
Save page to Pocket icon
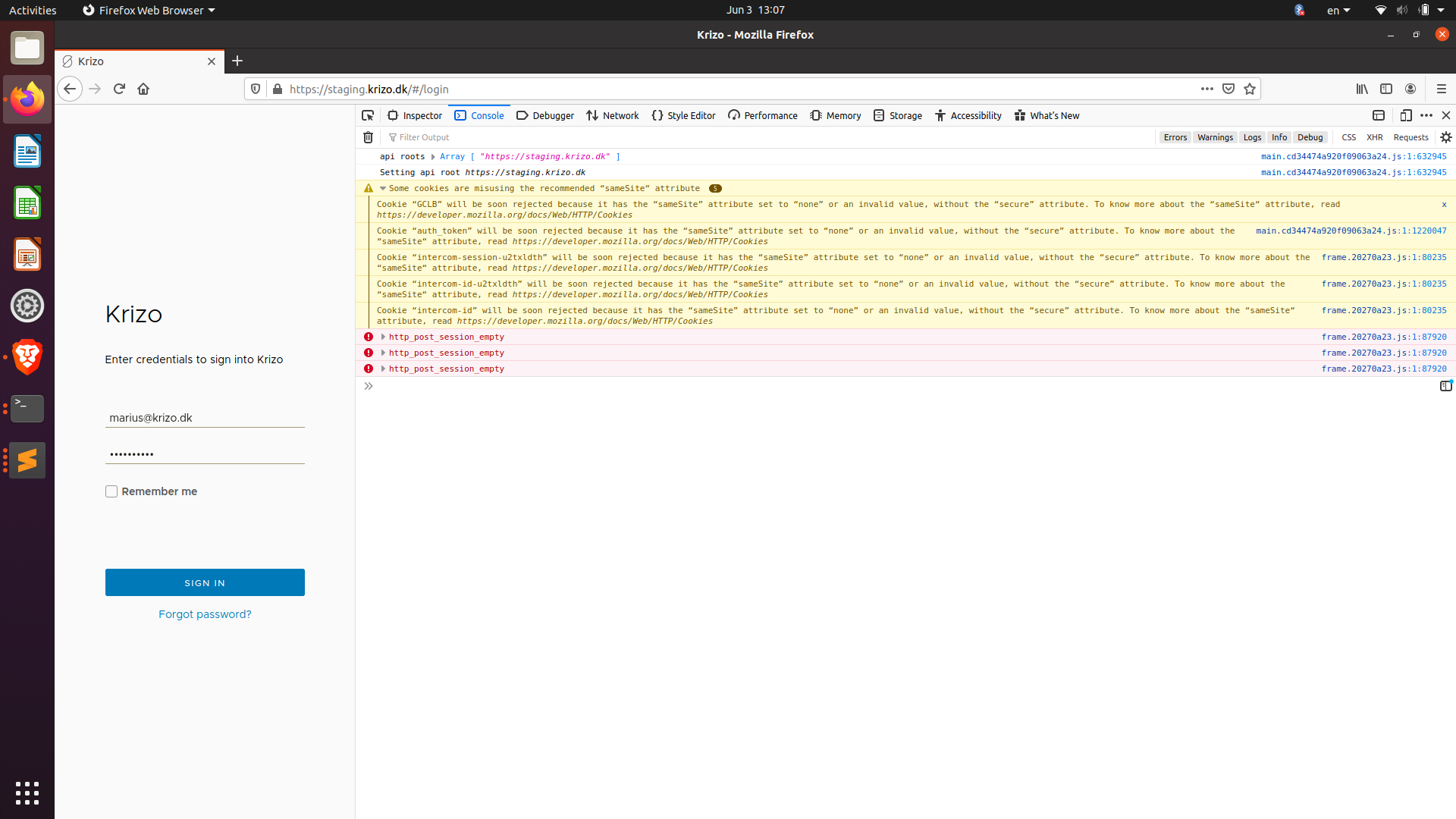point(1228,89)
